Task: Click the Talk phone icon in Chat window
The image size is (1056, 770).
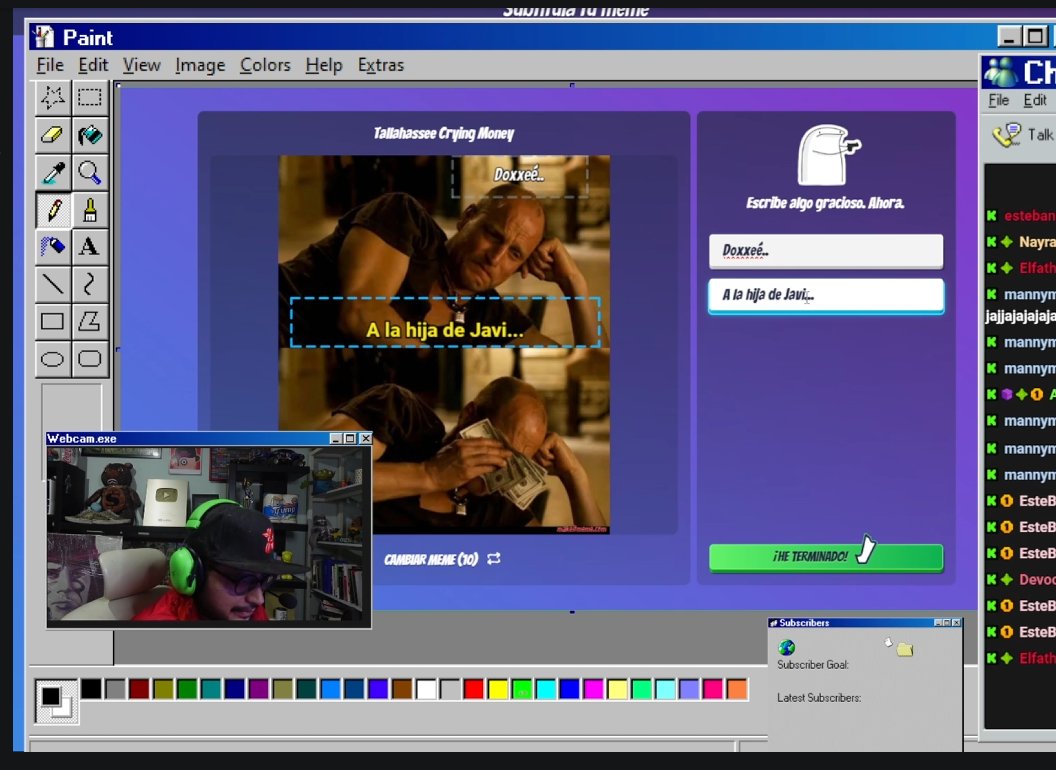Action: (x=1006, y=135)
